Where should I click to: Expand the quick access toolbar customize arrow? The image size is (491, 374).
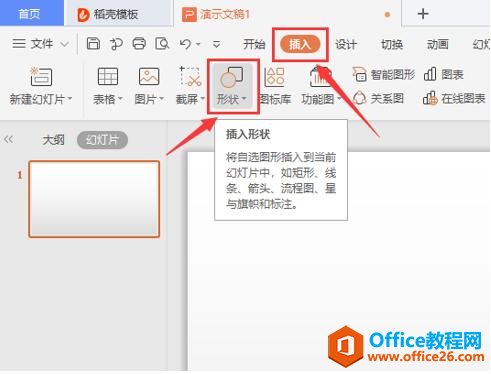pos(217,44)
